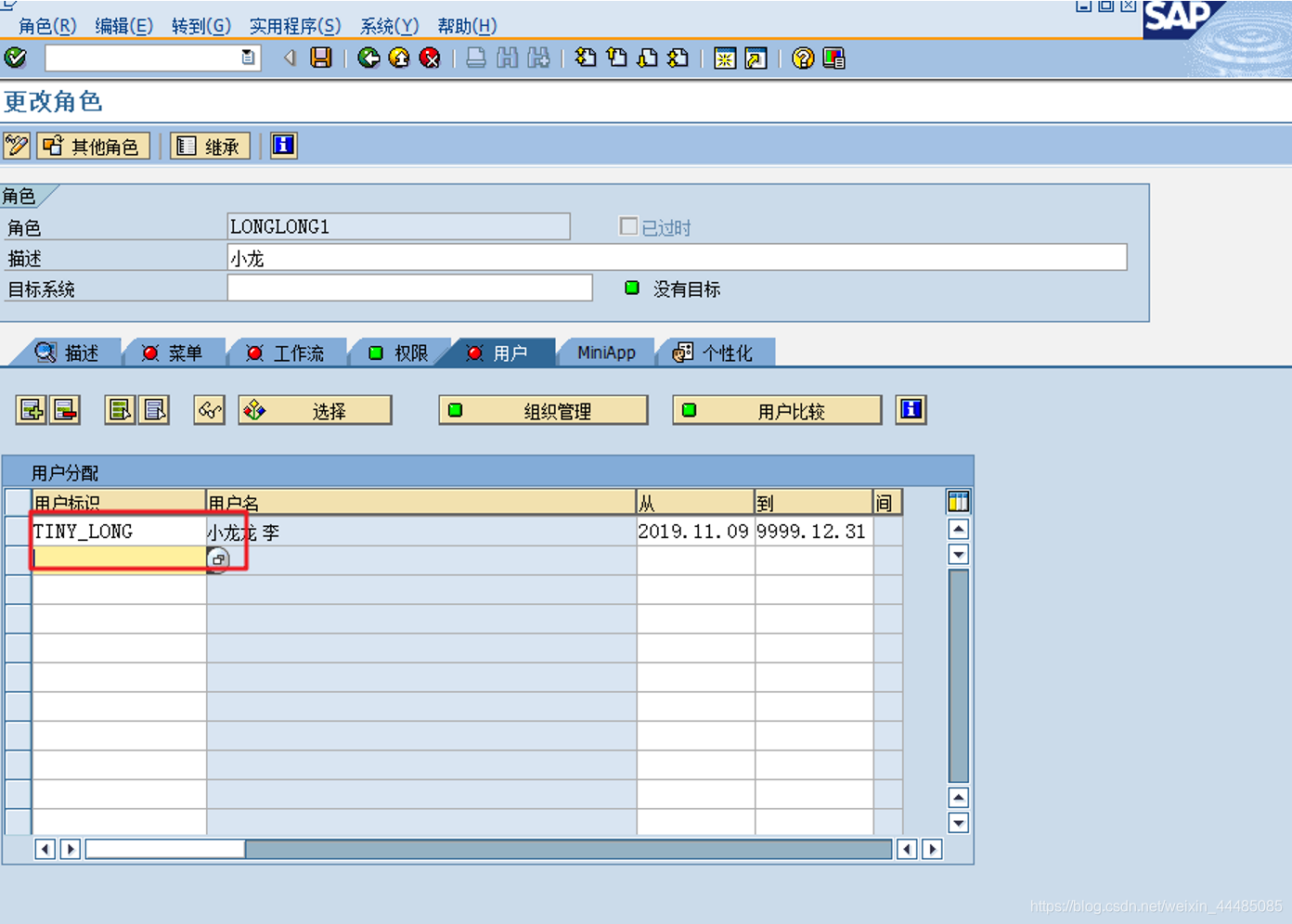
Task: Click the deselect-all rows icon
Action: (x=154, y=410)
